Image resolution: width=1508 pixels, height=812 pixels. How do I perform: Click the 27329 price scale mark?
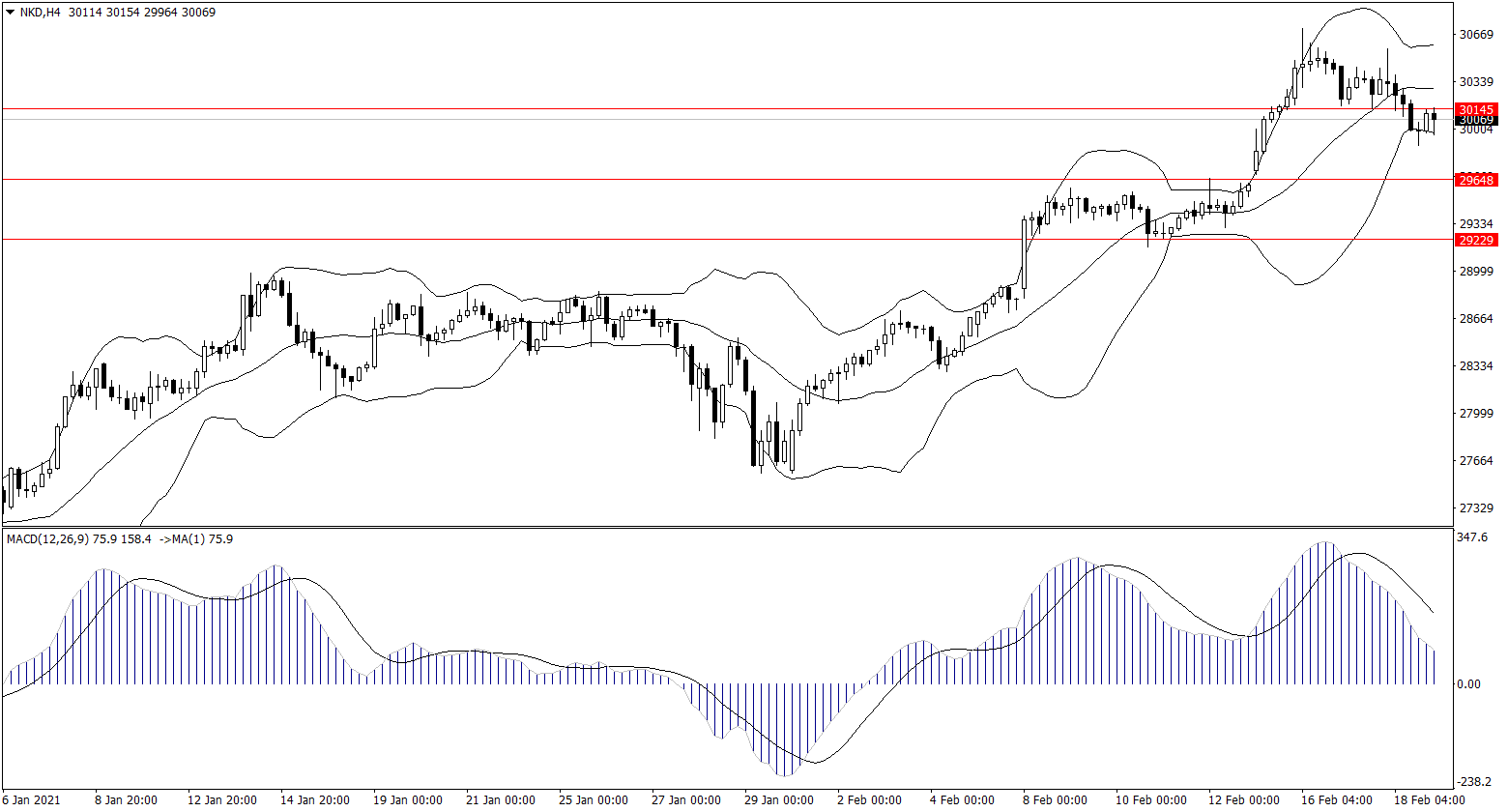click(x=1476, y=508)
